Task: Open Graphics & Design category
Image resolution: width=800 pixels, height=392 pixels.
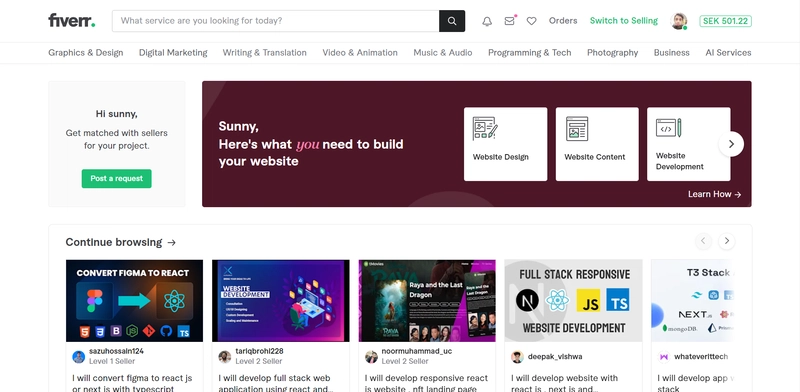Action: pyautogui.click(x=86, y=53)
